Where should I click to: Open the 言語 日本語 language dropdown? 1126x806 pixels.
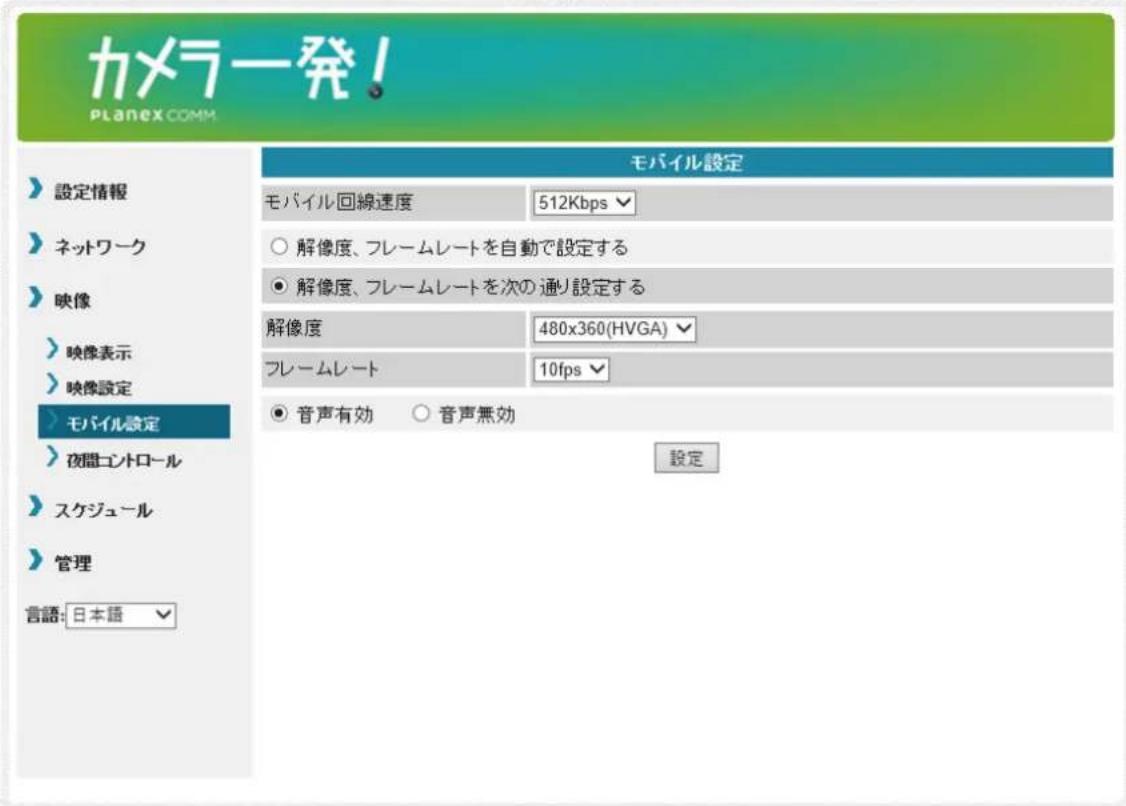pyautogui.click(x=121, y=615)
